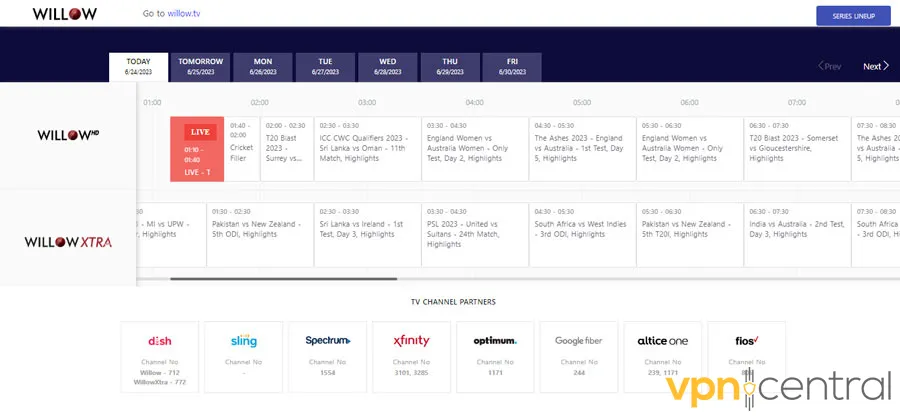
Task: Click the Fios partner logo
Action: (x=747, y=340)
